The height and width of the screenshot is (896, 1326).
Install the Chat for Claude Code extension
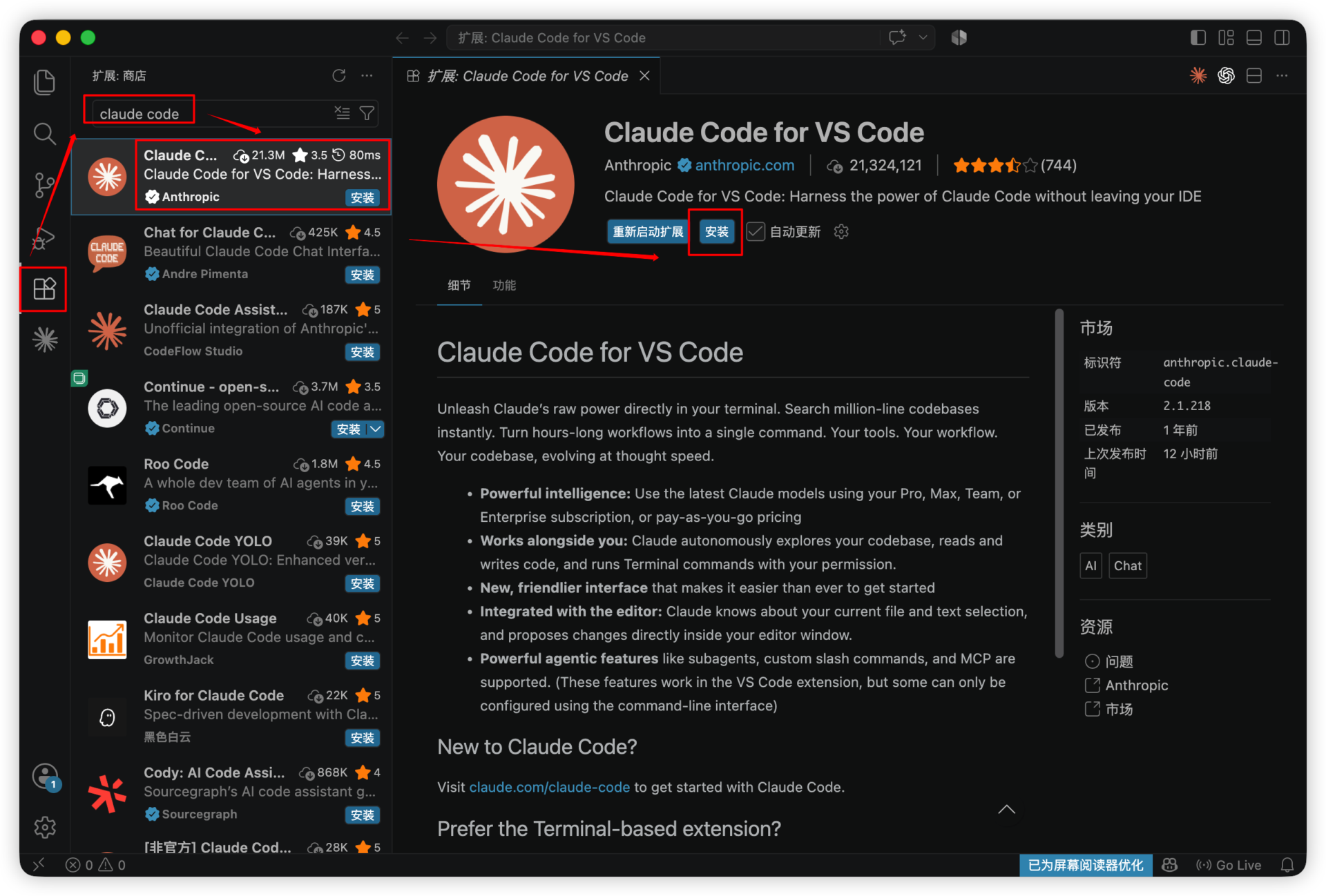363,275
